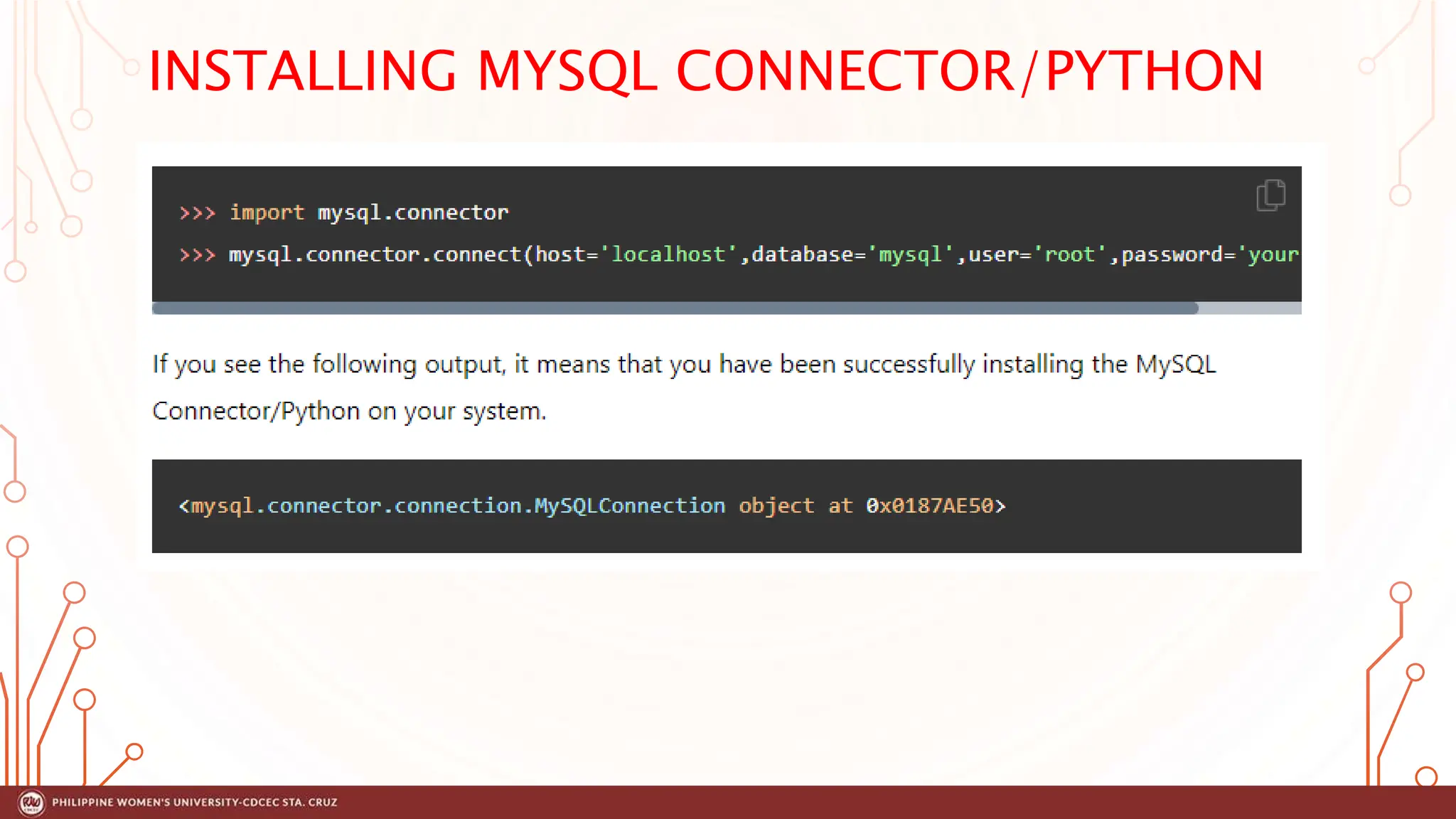Click the 'root' user string

(1069, 255)
